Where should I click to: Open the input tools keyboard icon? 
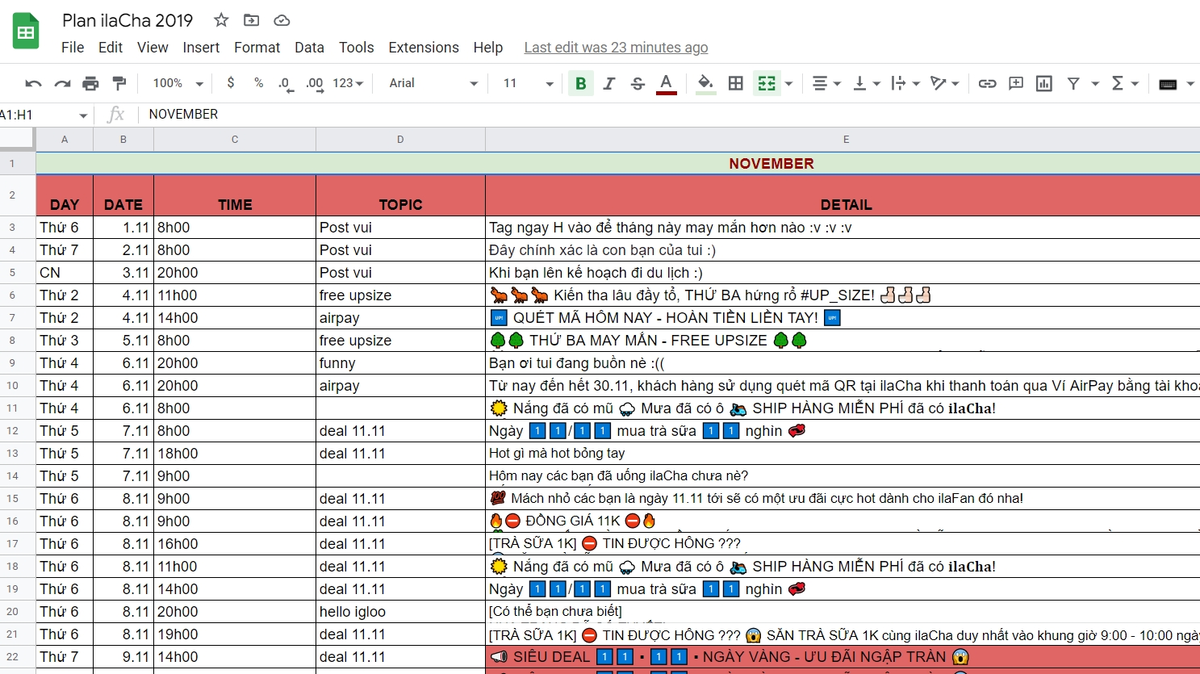[1168, 84]
